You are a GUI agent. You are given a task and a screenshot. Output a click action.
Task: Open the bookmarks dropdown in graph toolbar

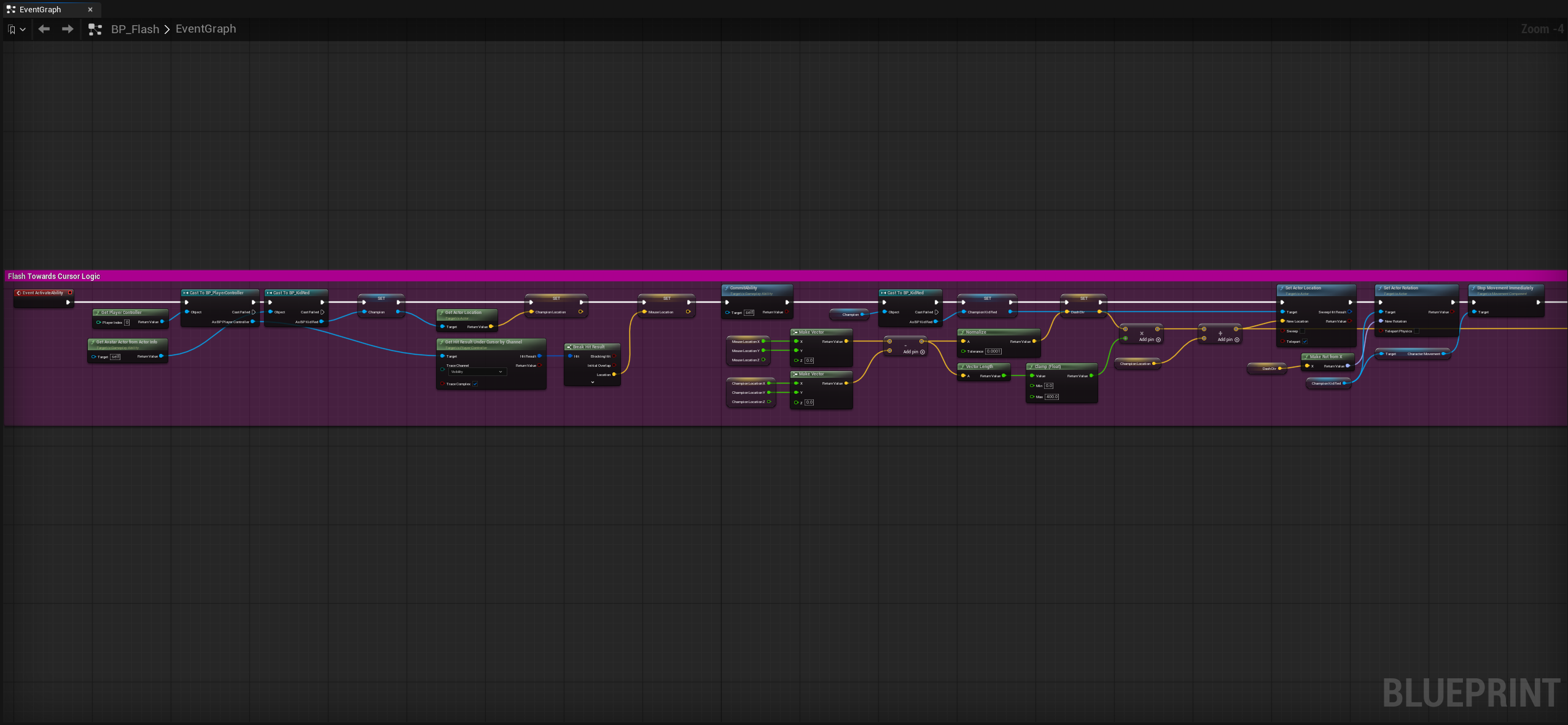pos(17,29)
